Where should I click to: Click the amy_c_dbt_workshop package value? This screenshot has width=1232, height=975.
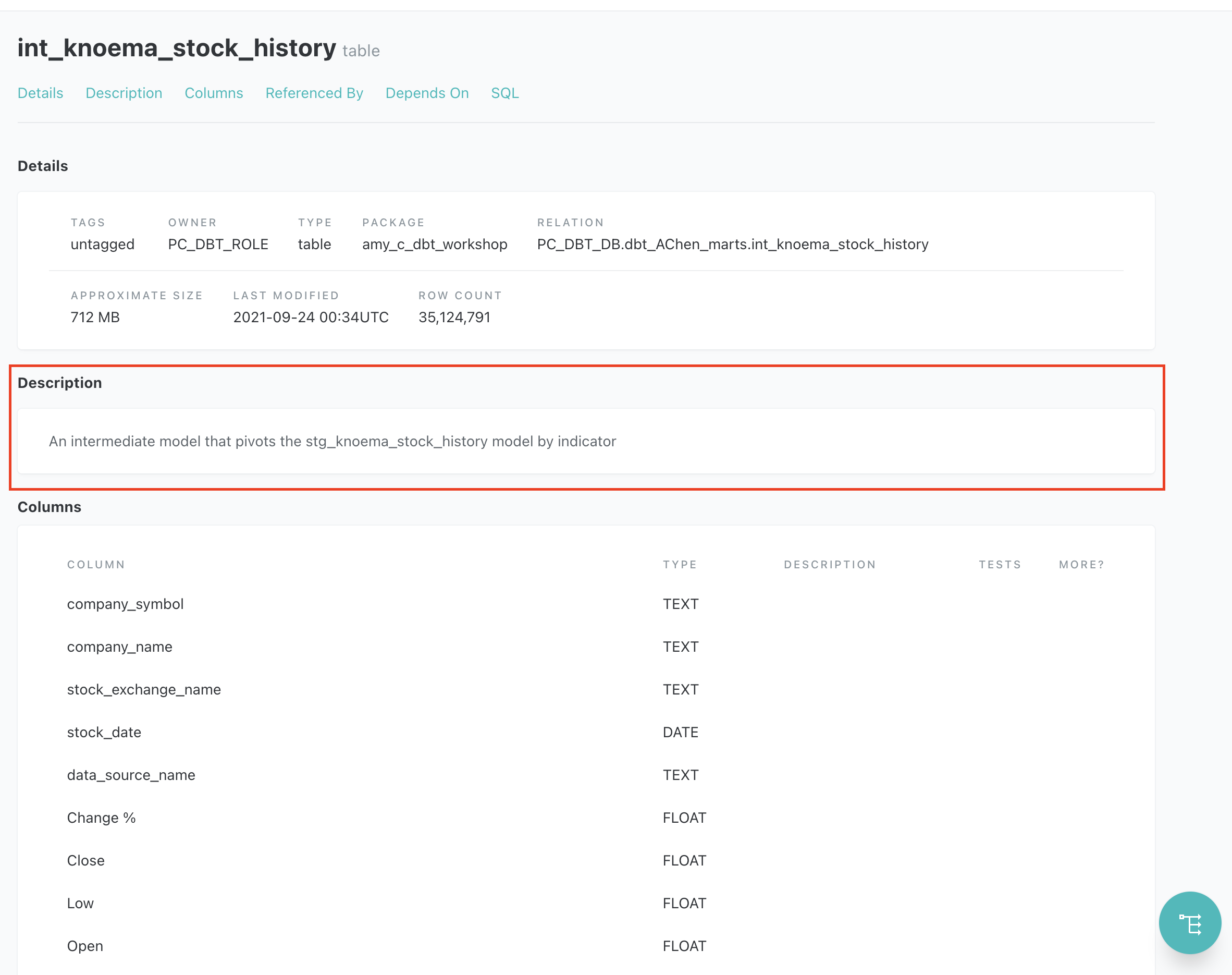(434, 245)
